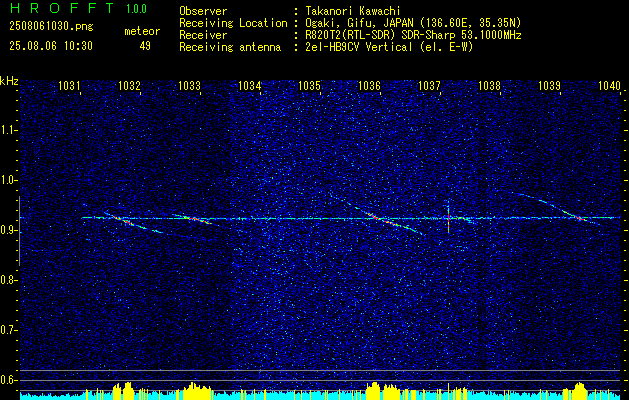The image size is (629, 400).
Task: Click the yellow intensity peak below 1039
Action: 579,390
